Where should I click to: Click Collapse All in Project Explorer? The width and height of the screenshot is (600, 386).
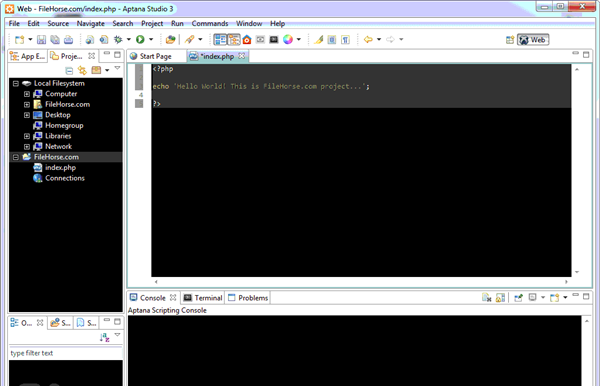[69, 70]
